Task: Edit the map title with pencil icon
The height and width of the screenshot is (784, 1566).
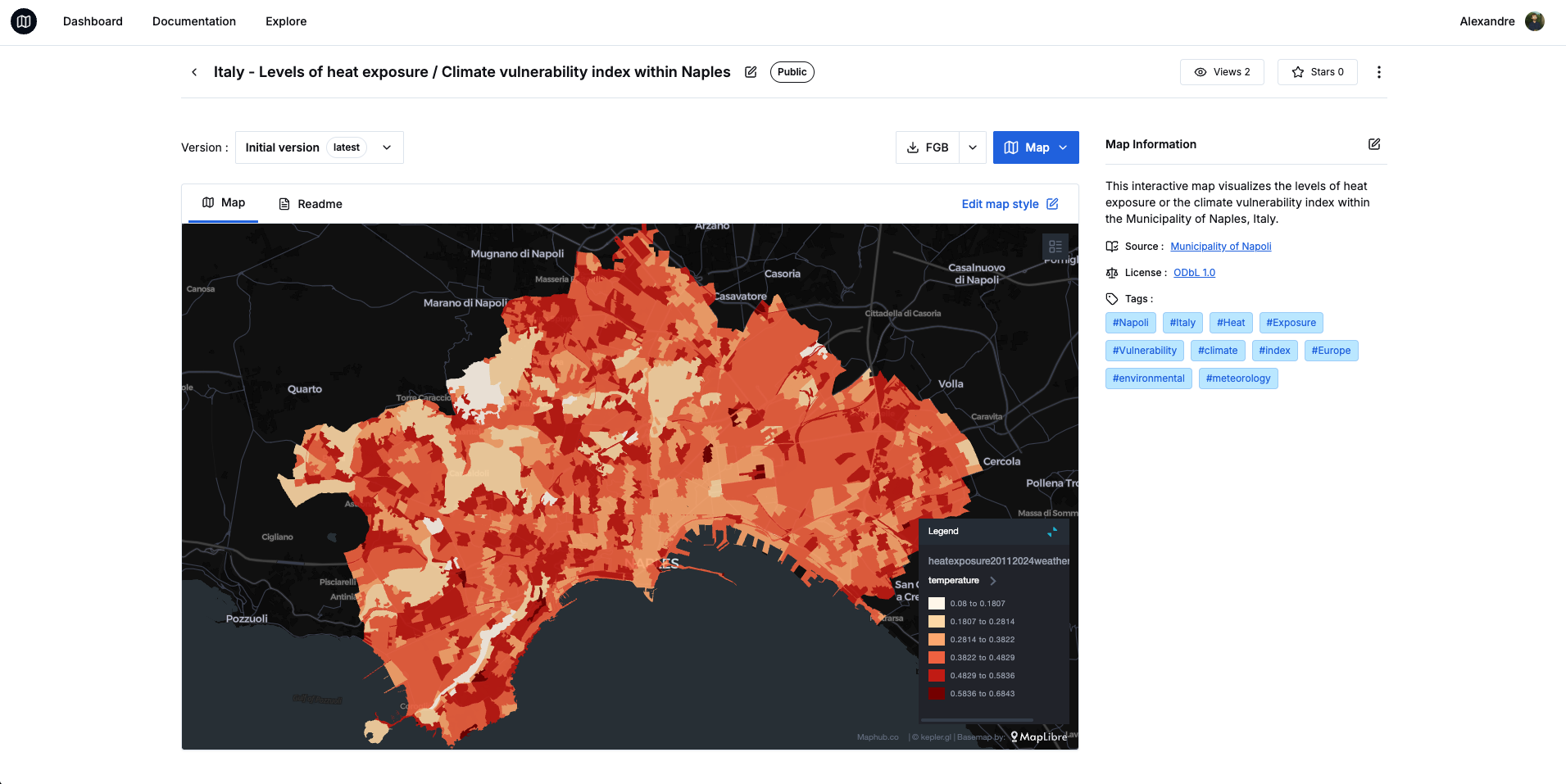Action: pyautogui.click(x=751, y=72)
